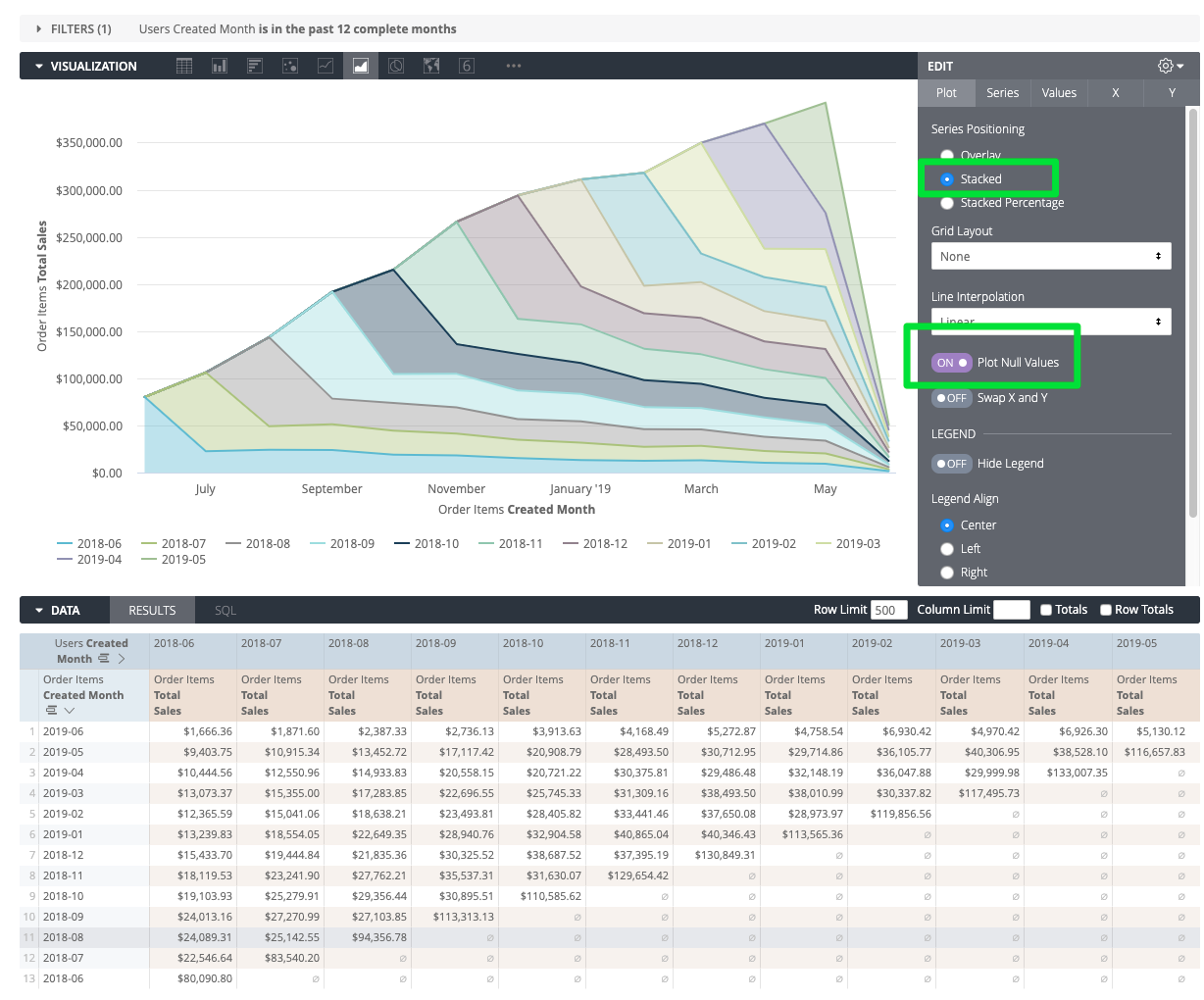The width and height of the screenshot is (1204, 1000).
Task: Select the Bar chart visualization icon
Action: tap(255, 66)
